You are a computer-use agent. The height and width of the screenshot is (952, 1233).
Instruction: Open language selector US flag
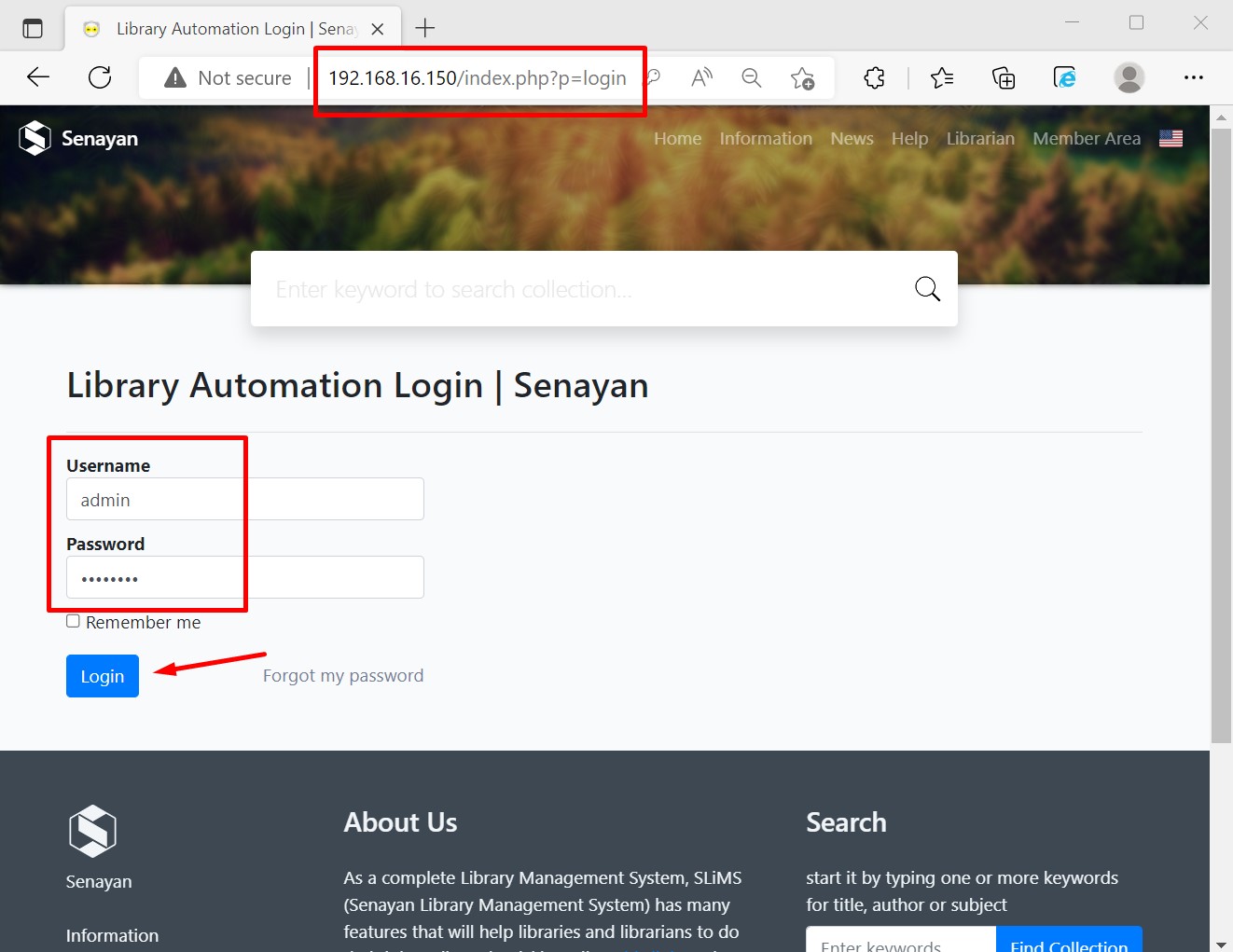coord(1171,138)
